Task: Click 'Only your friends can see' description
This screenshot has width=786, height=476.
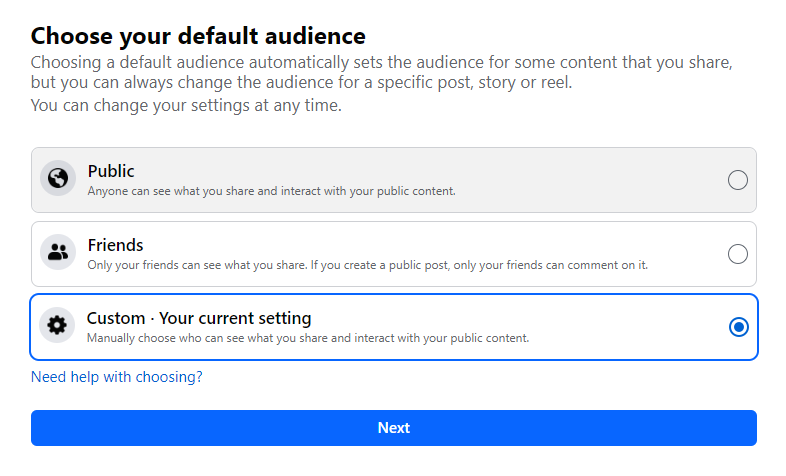Action: pos(367,265)
